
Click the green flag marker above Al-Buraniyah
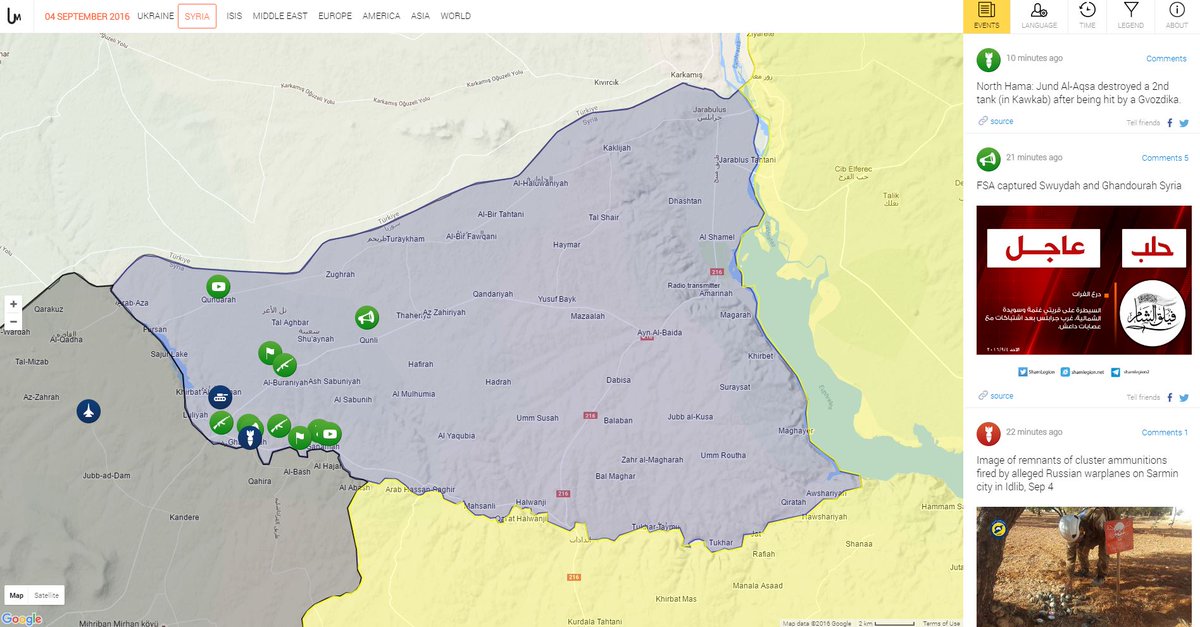coord(268,353)
